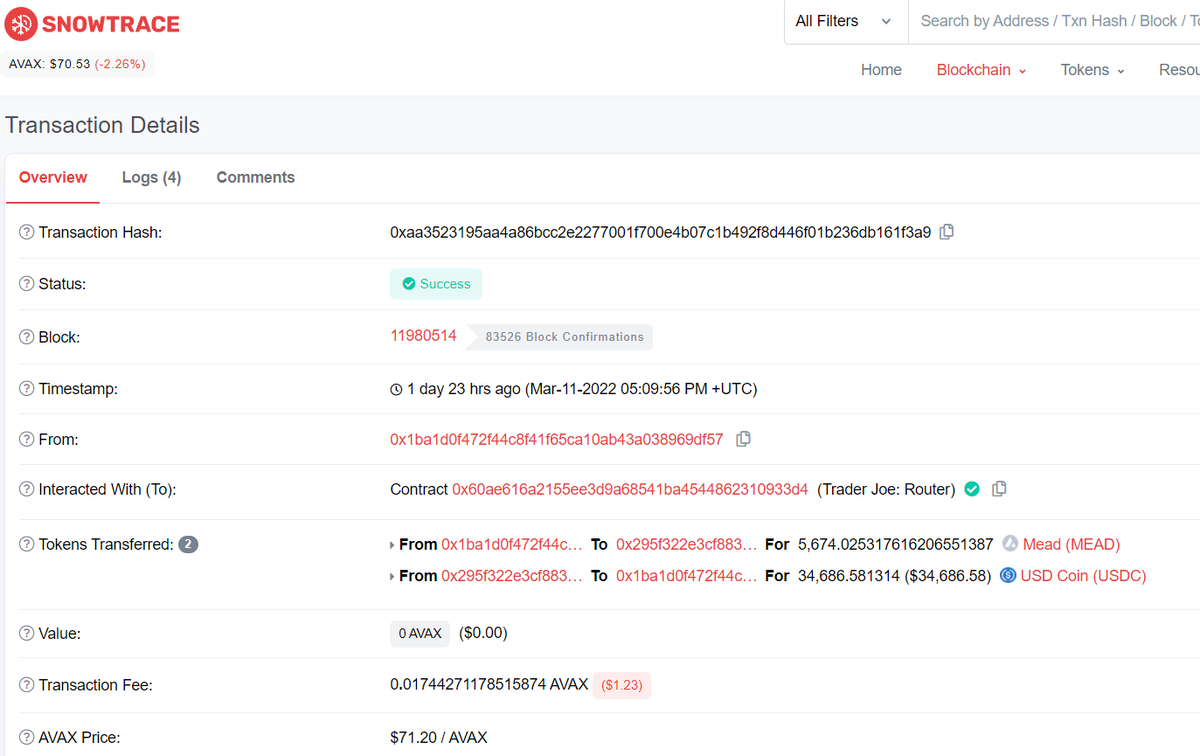Viewport: 1200px width, 756px height.
Task: Click the help icon next to Block
Action: coord(27,337)
